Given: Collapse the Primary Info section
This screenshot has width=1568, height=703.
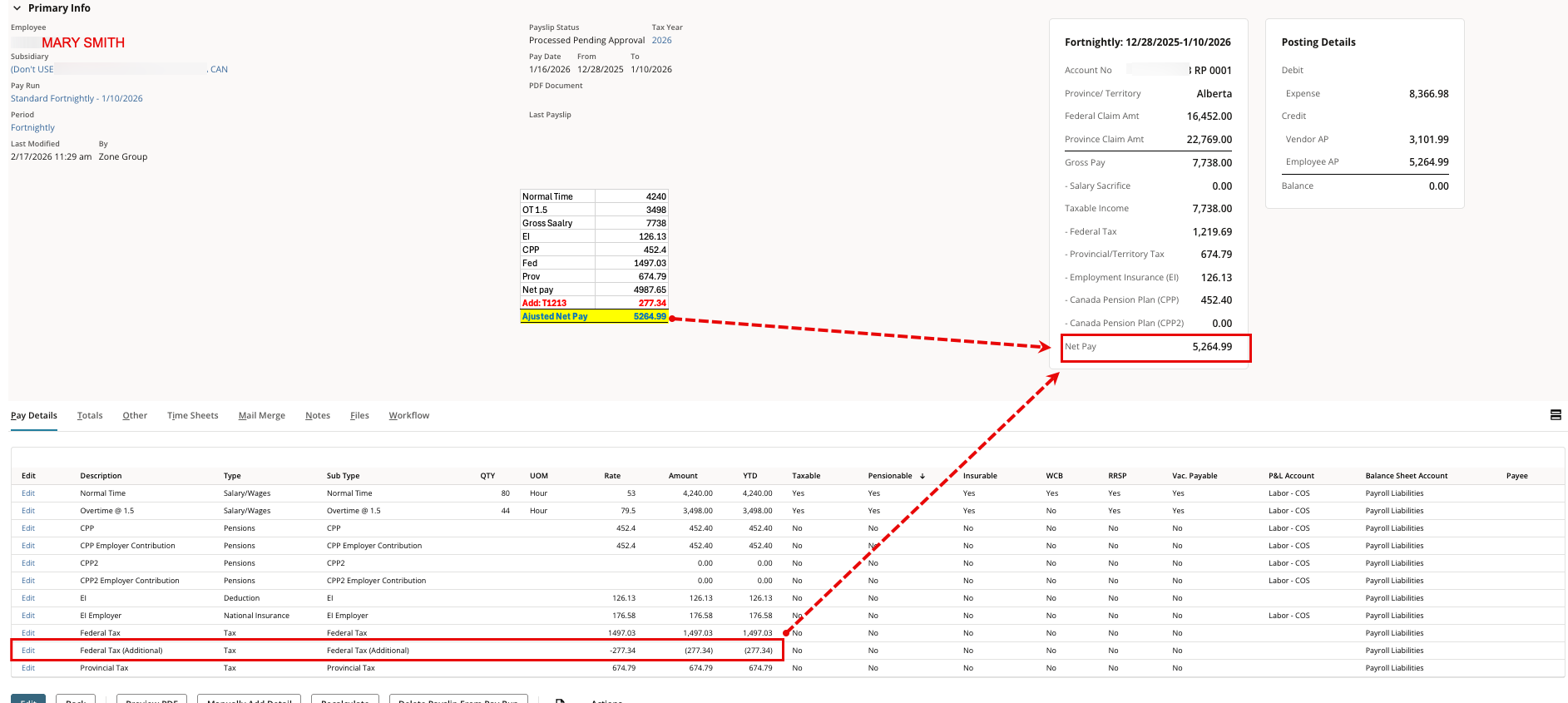Looking at the screenshot, I should 17,8.
